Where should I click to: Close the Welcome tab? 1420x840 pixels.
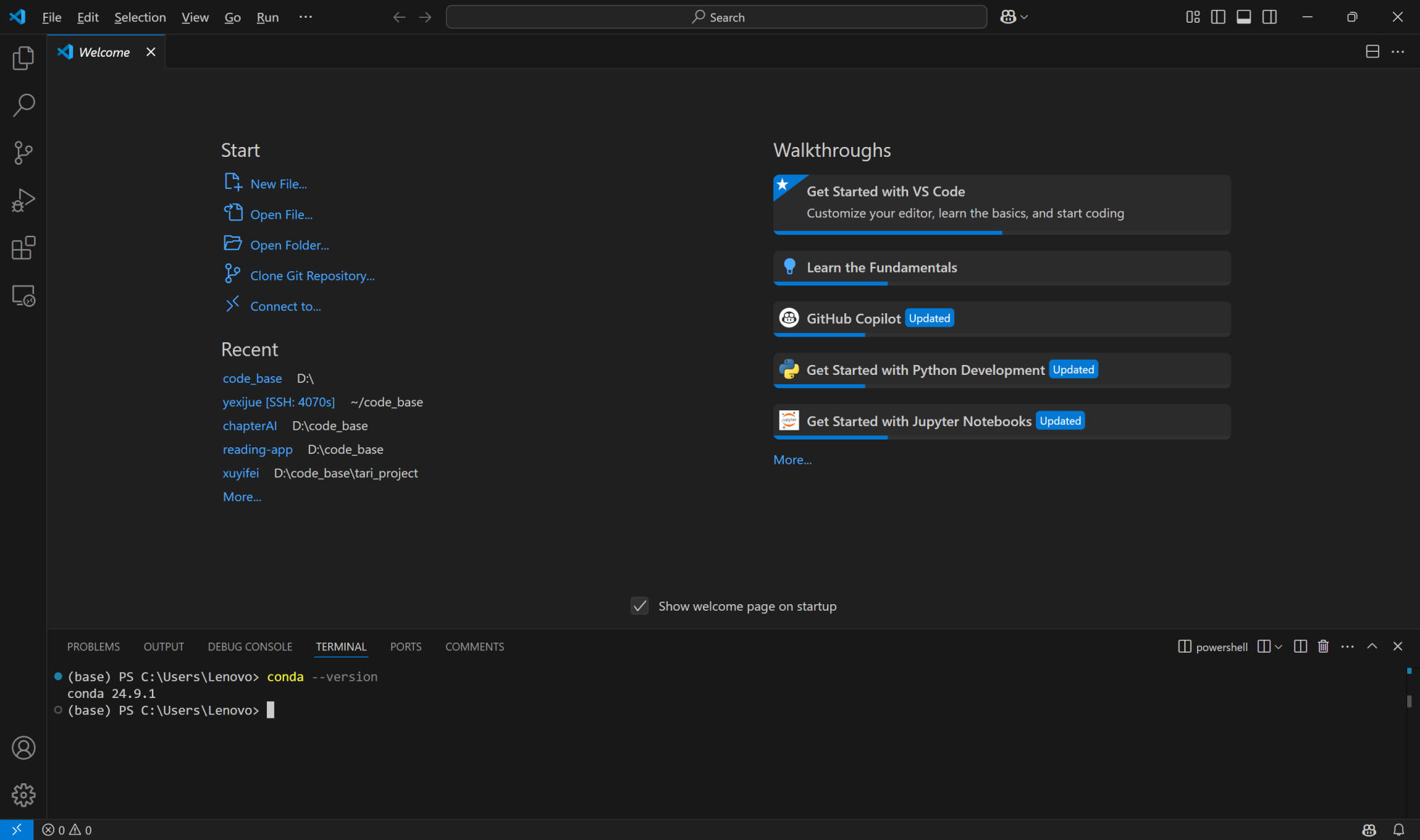pos(151,52)
